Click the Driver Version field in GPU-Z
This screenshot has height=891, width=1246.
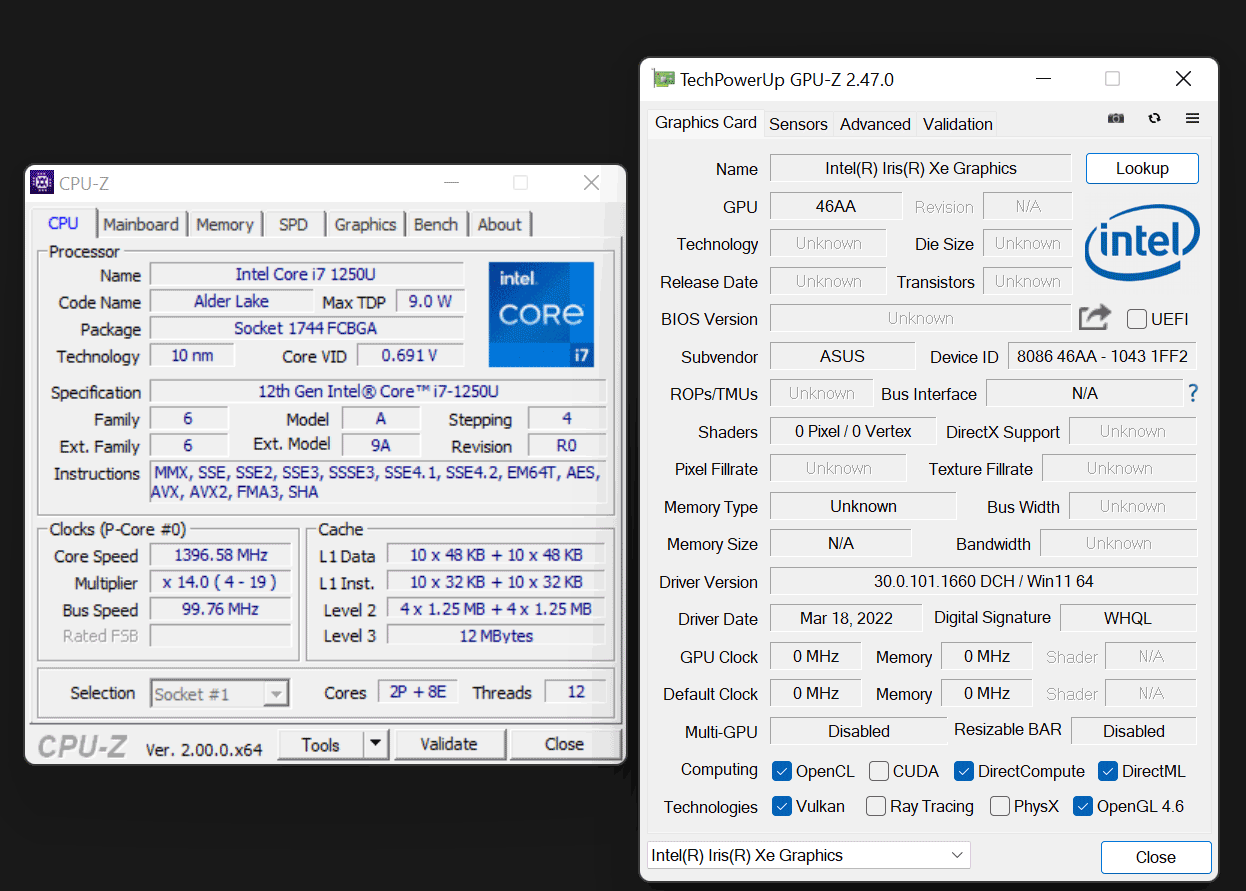point(984,581)
